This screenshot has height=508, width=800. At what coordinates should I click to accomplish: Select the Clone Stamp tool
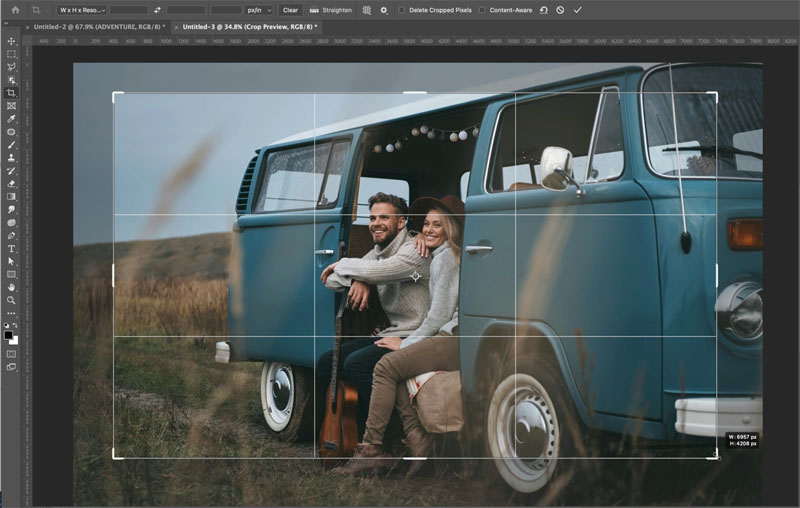click(11, 158)
